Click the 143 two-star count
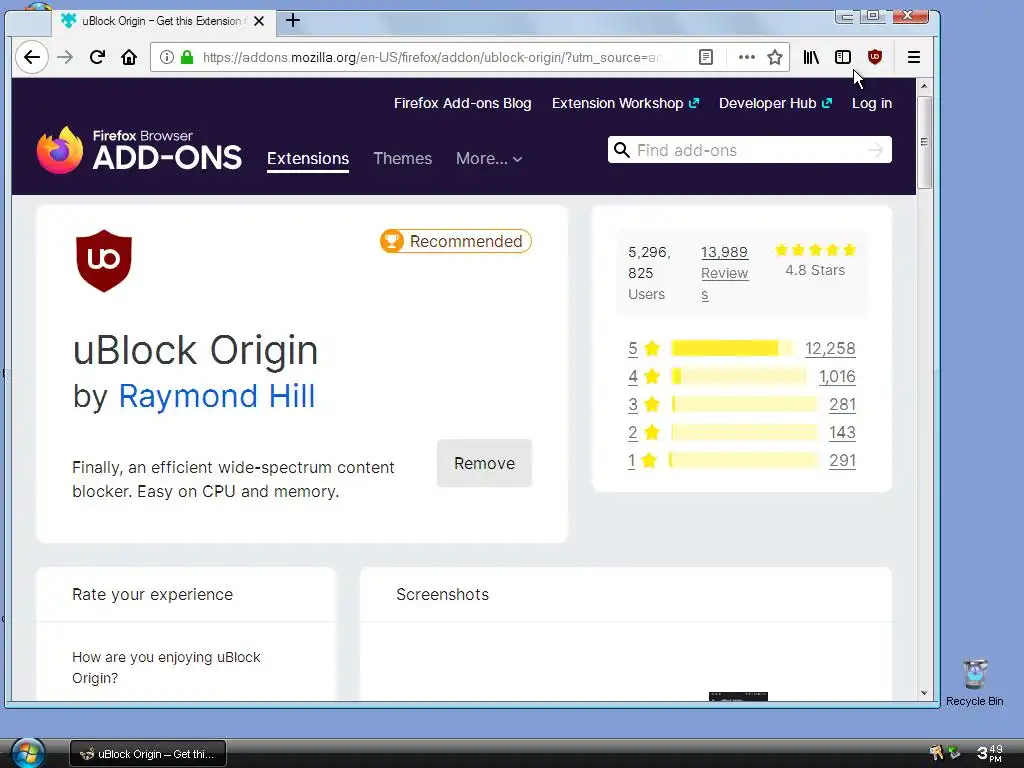 (842, 432)
